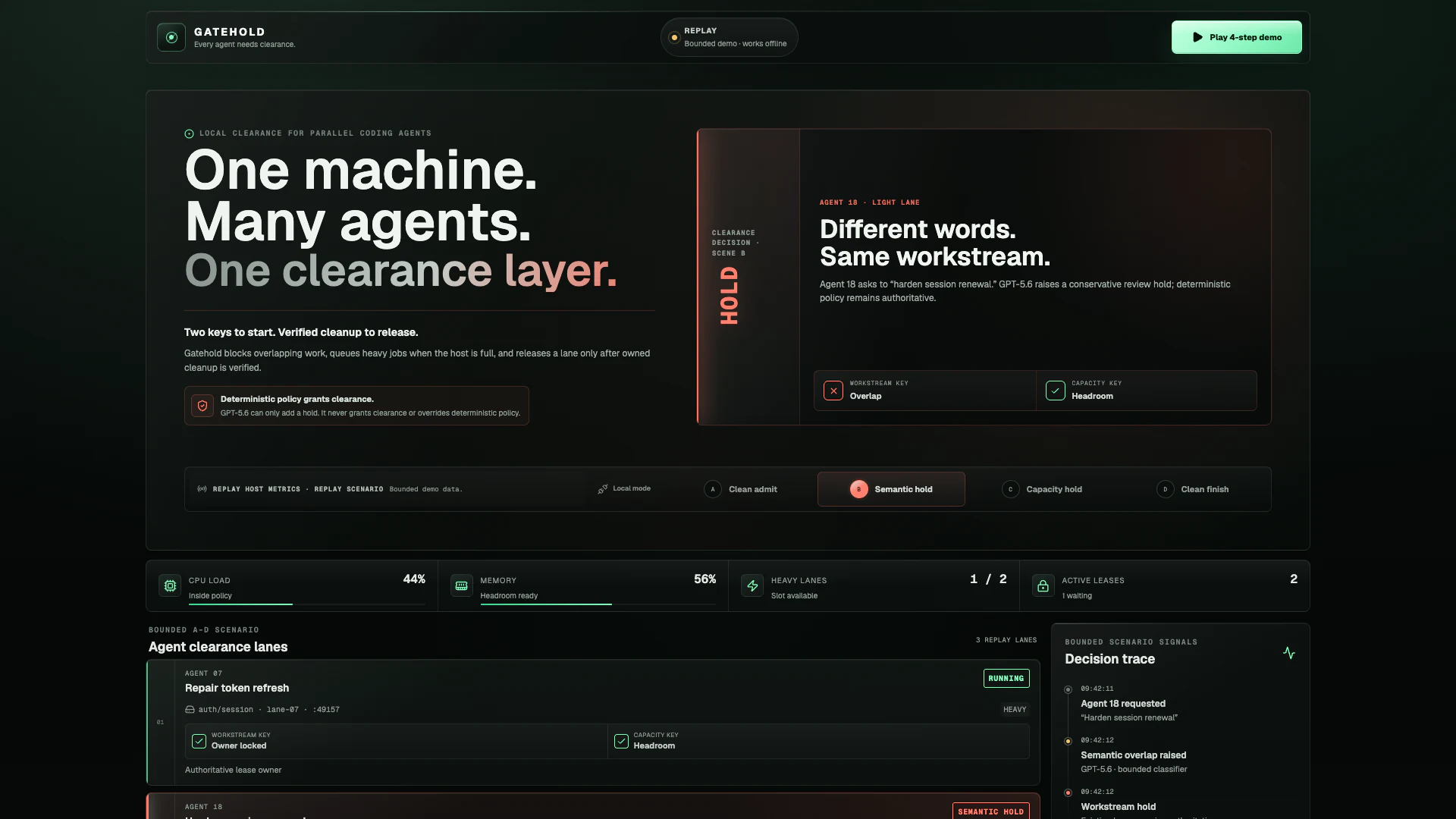Click the drive icon beside auth/session
Image resolution: width=1456 pixels, height=819 pixels.
click(190, 710)
